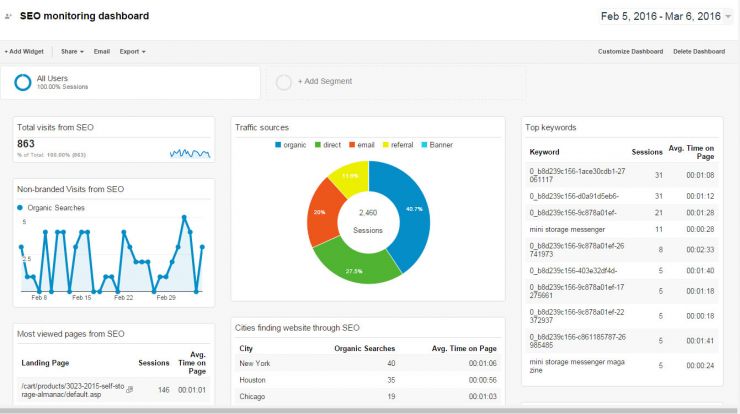
Task: Toggle the referral legend yellow square
Action: pyautogui.click(x=386, y=145)
